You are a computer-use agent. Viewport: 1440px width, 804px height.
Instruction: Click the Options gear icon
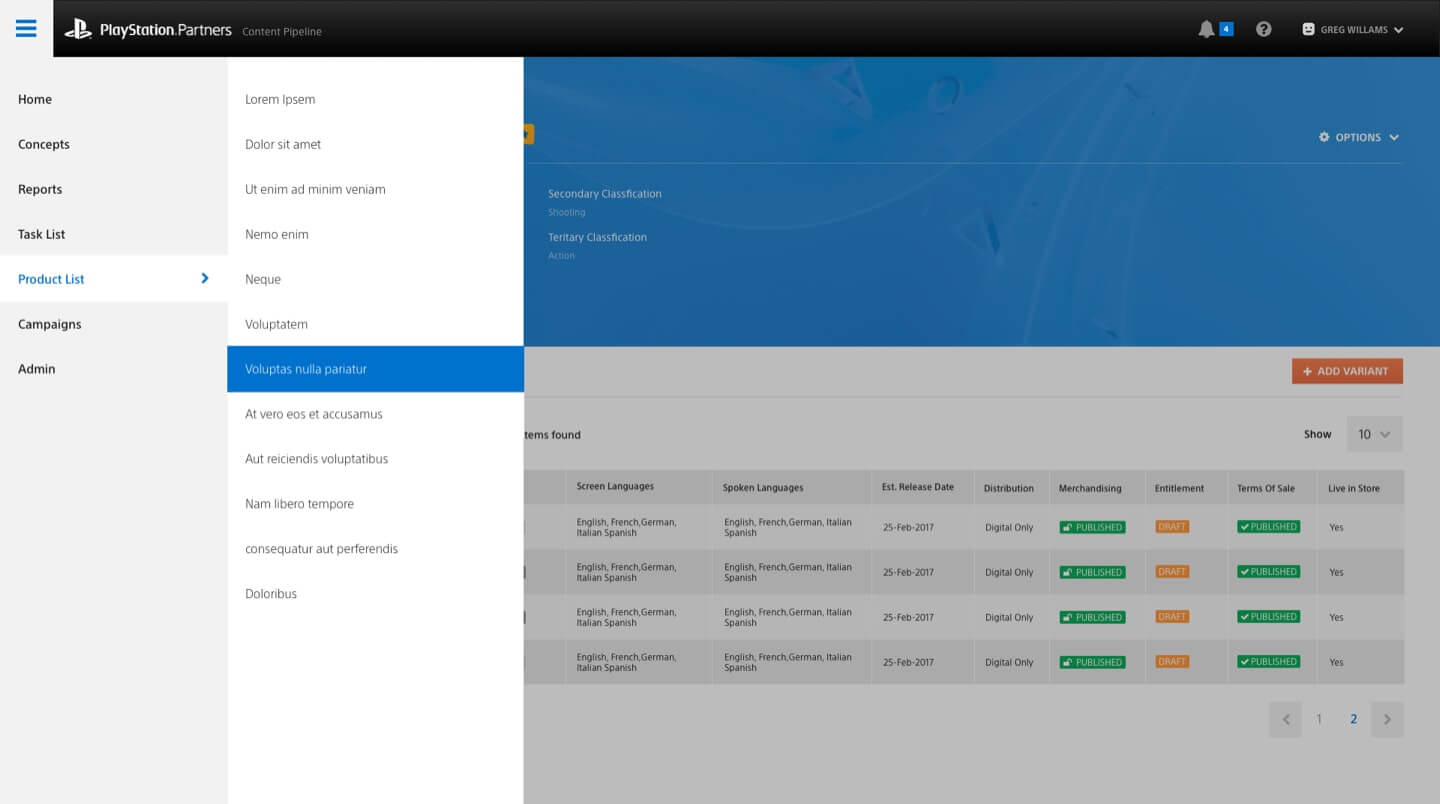[1325, 137]
